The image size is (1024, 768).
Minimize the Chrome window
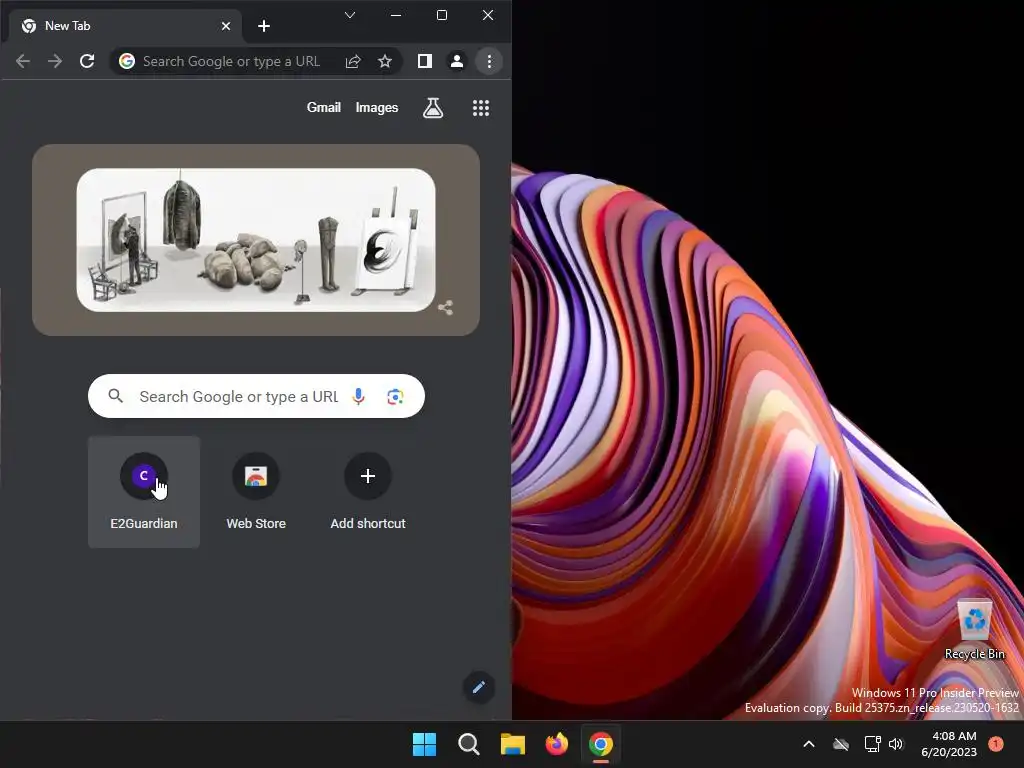pyautogui.click(x=396, y=15)
